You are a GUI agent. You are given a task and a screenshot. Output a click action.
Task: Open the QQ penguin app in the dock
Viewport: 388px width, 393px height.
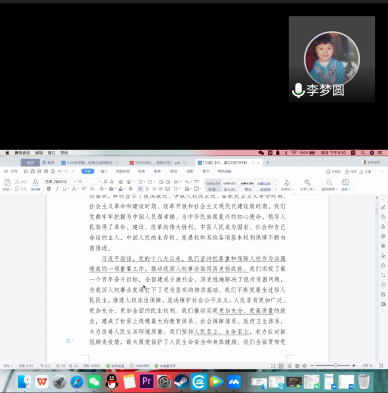pyautogui.click(x=112, y=381)
